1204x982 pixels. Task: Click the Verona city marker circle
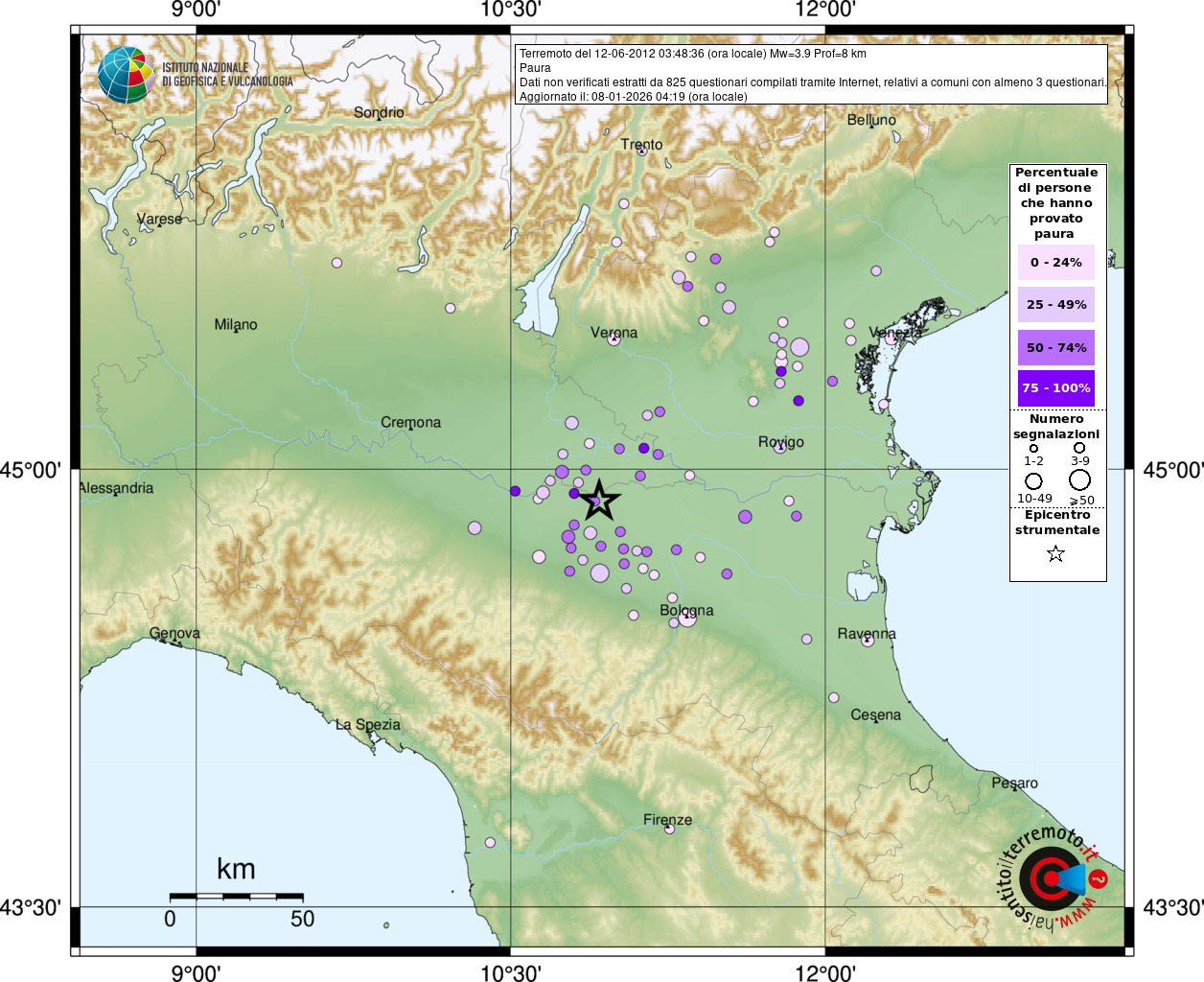click(x=614, y=339)
